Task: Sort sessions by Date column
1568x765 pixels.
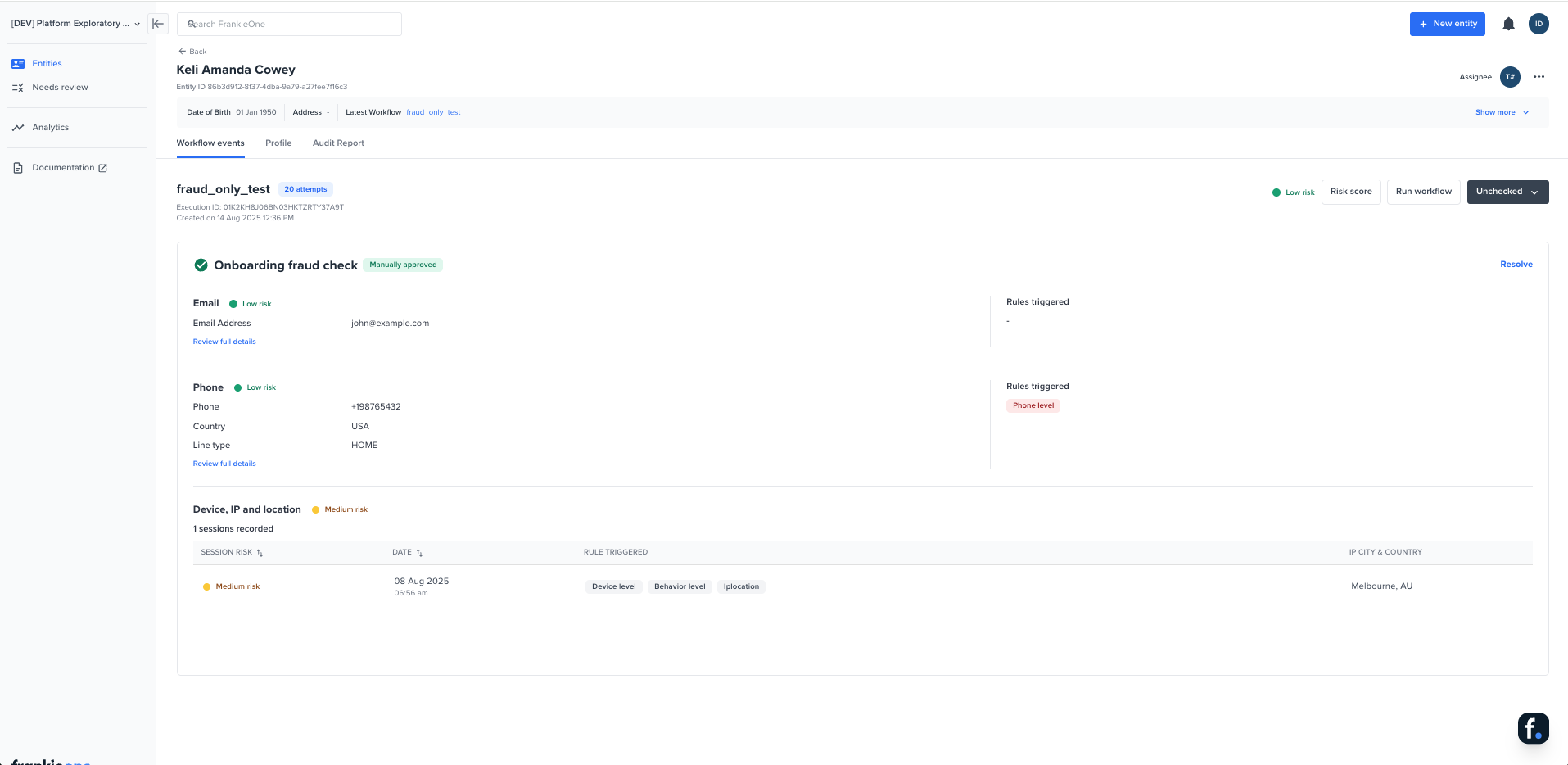Action: (x=419, y=553)
